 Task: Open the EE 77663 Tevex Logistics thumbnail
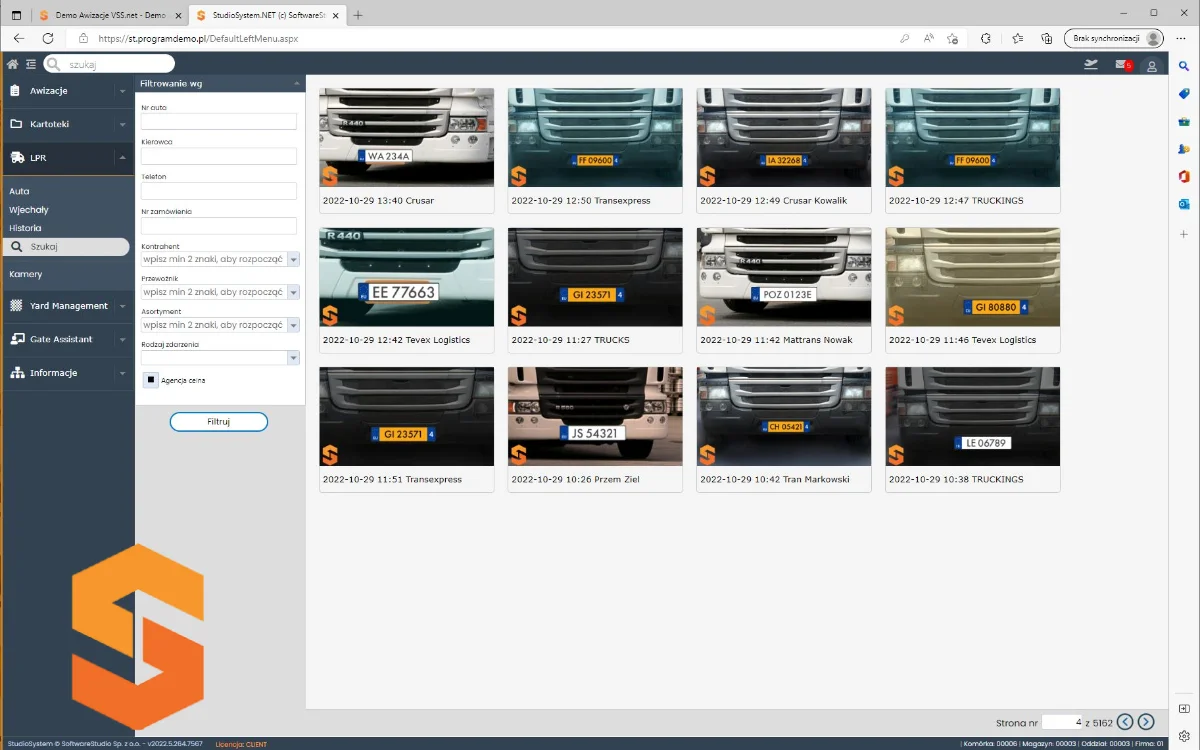point(406,278)
